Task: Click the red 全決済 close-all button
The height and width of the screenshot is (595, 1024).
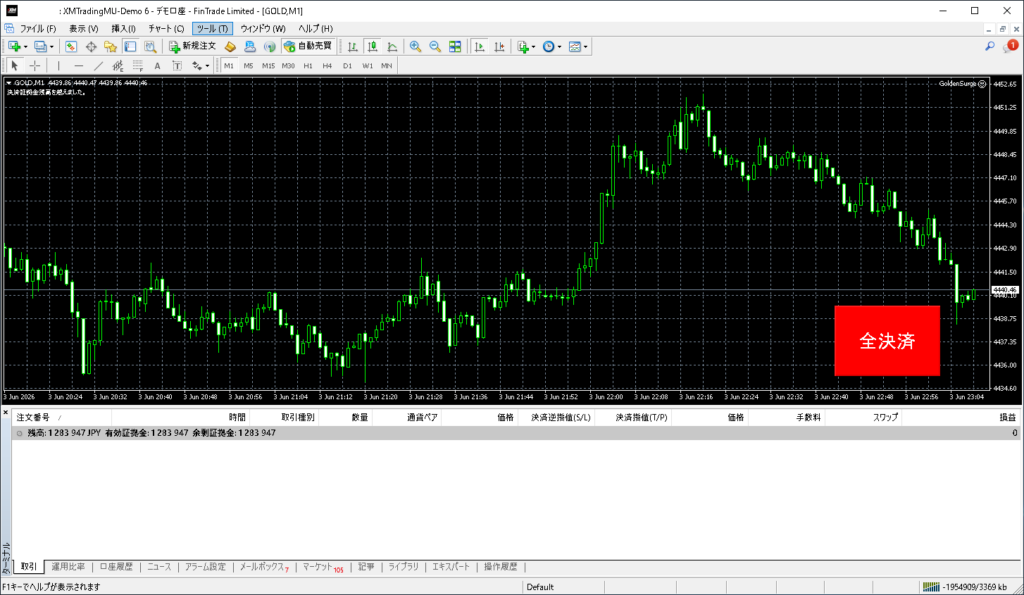Action: (887, 341)
